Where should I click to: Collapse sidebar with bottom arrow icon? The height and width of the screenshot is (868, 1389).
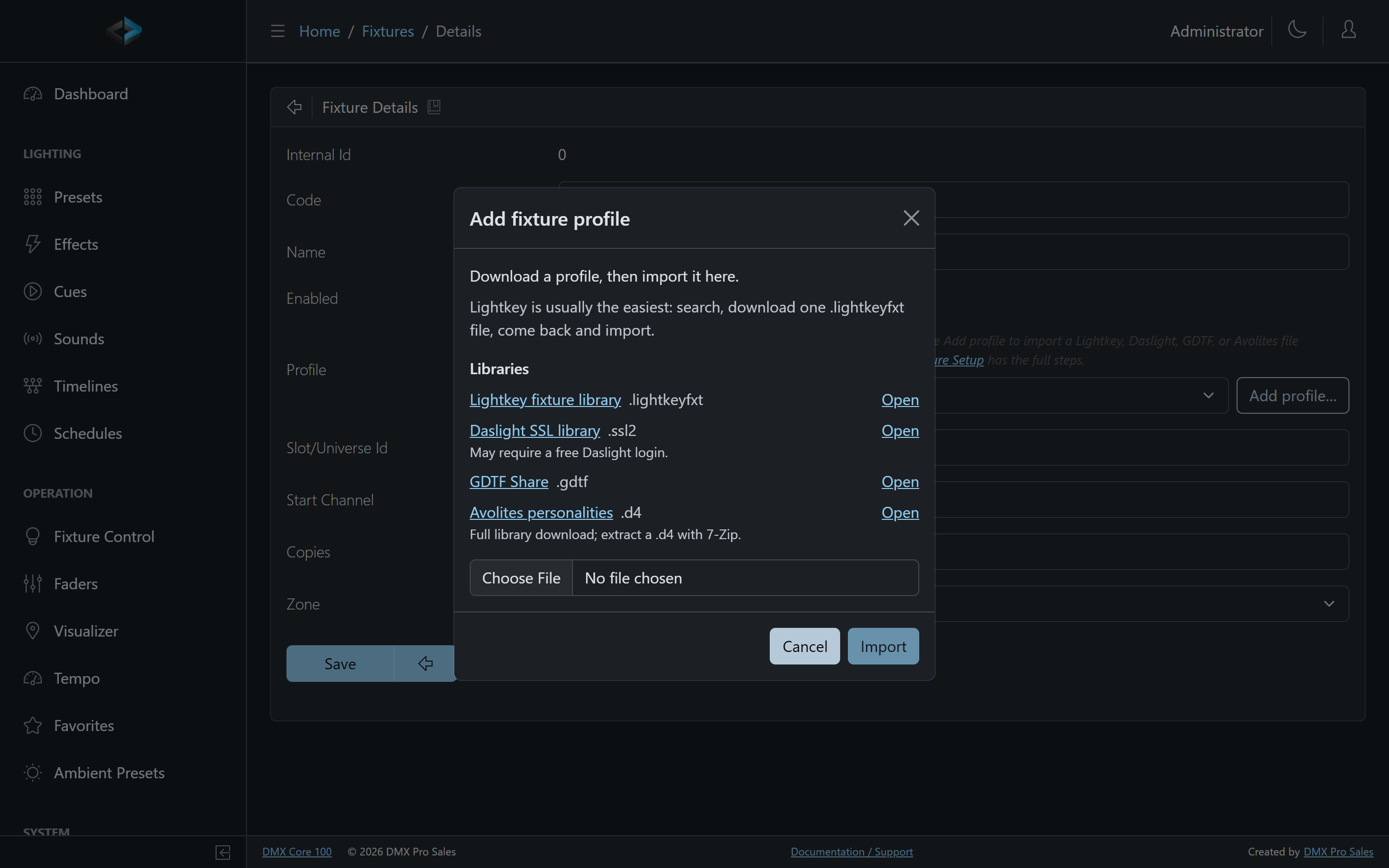223,853
